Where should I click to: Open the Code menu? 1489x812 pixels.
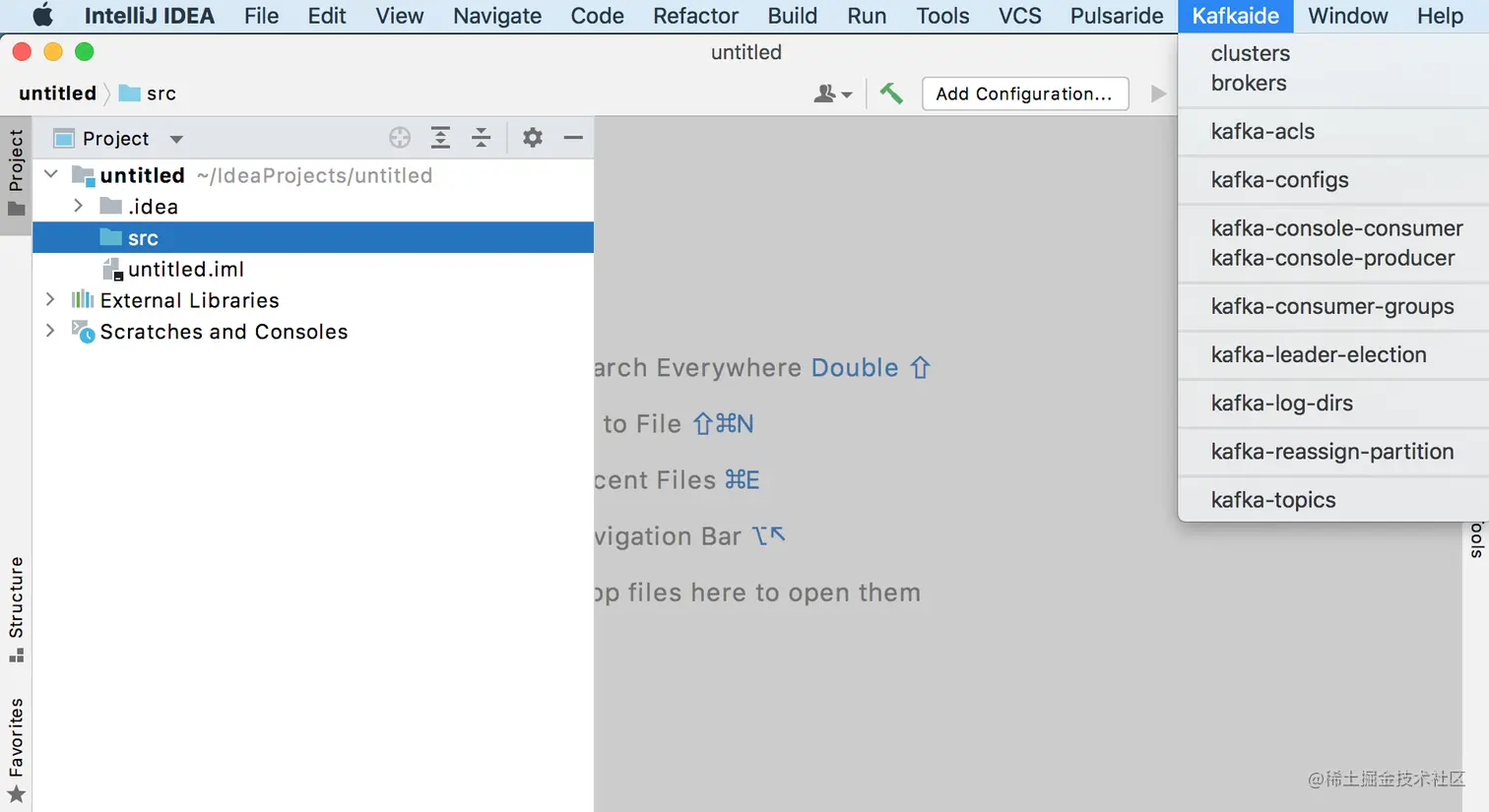pyautogui.click(x=598, y=16)
